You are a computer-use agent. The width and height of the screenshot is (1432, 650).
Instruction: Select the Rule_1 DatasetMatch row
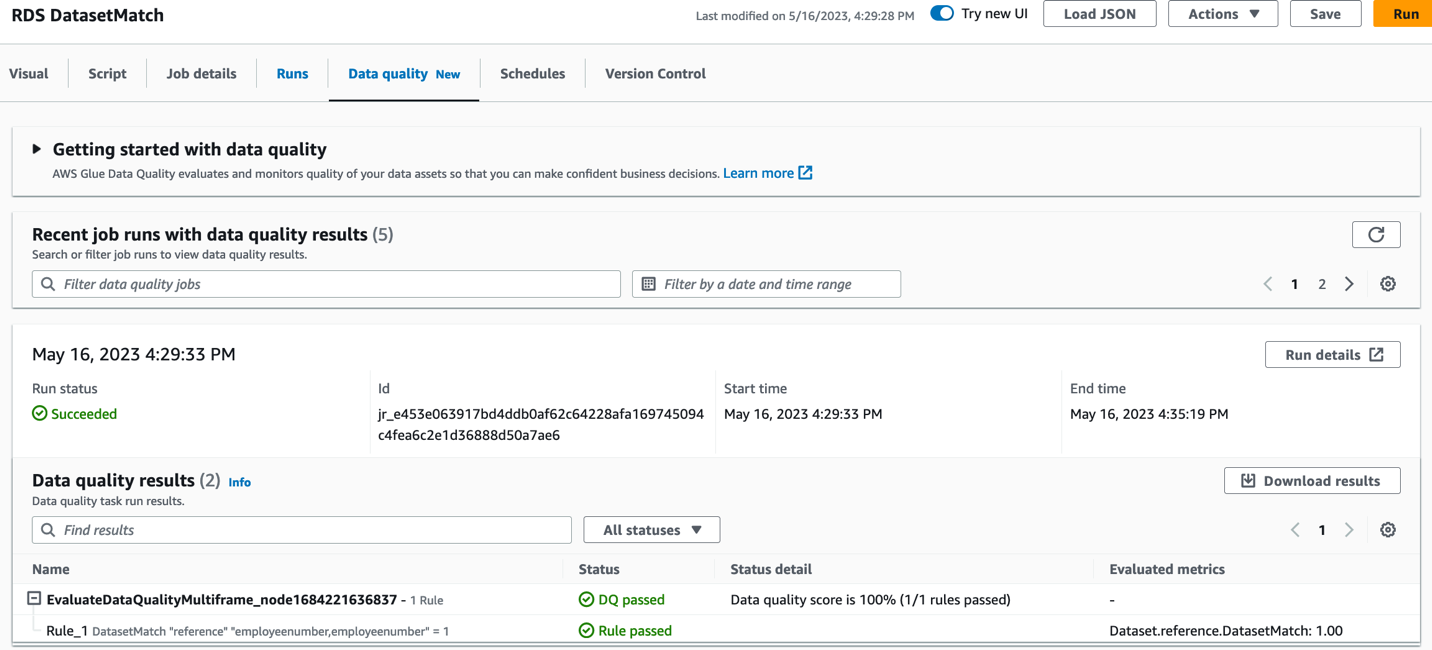point(716,631)
